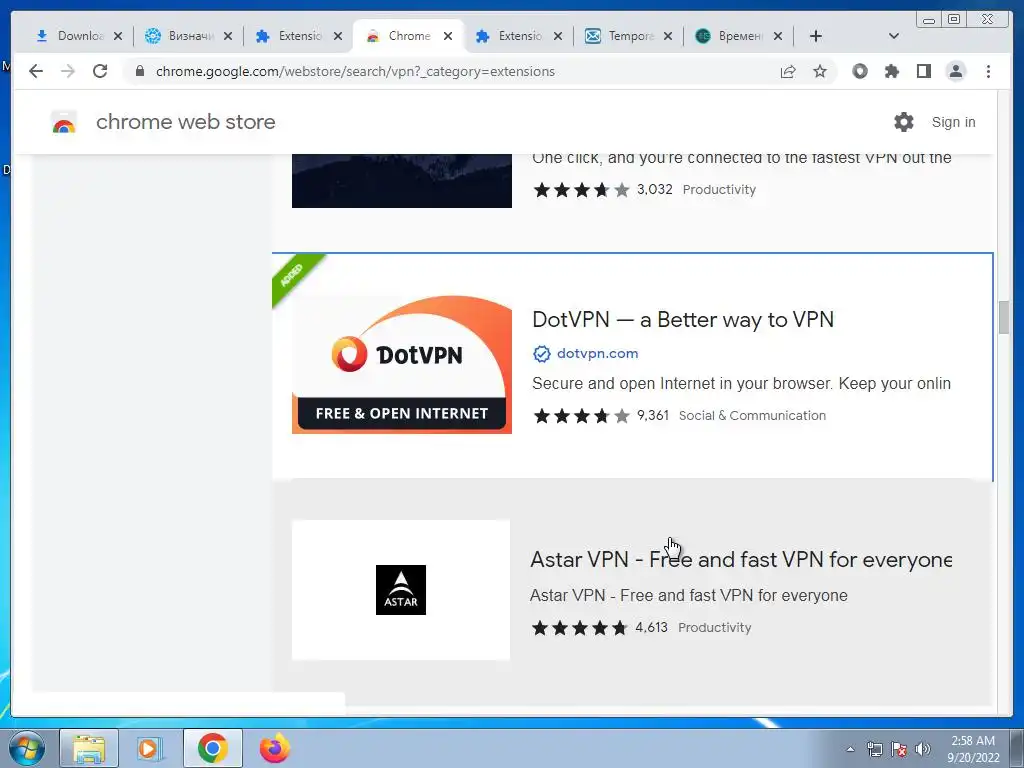This screenshot has width=1024, height=768.
Task: Close the Downloads tab
Action: [x=118, y=36]
